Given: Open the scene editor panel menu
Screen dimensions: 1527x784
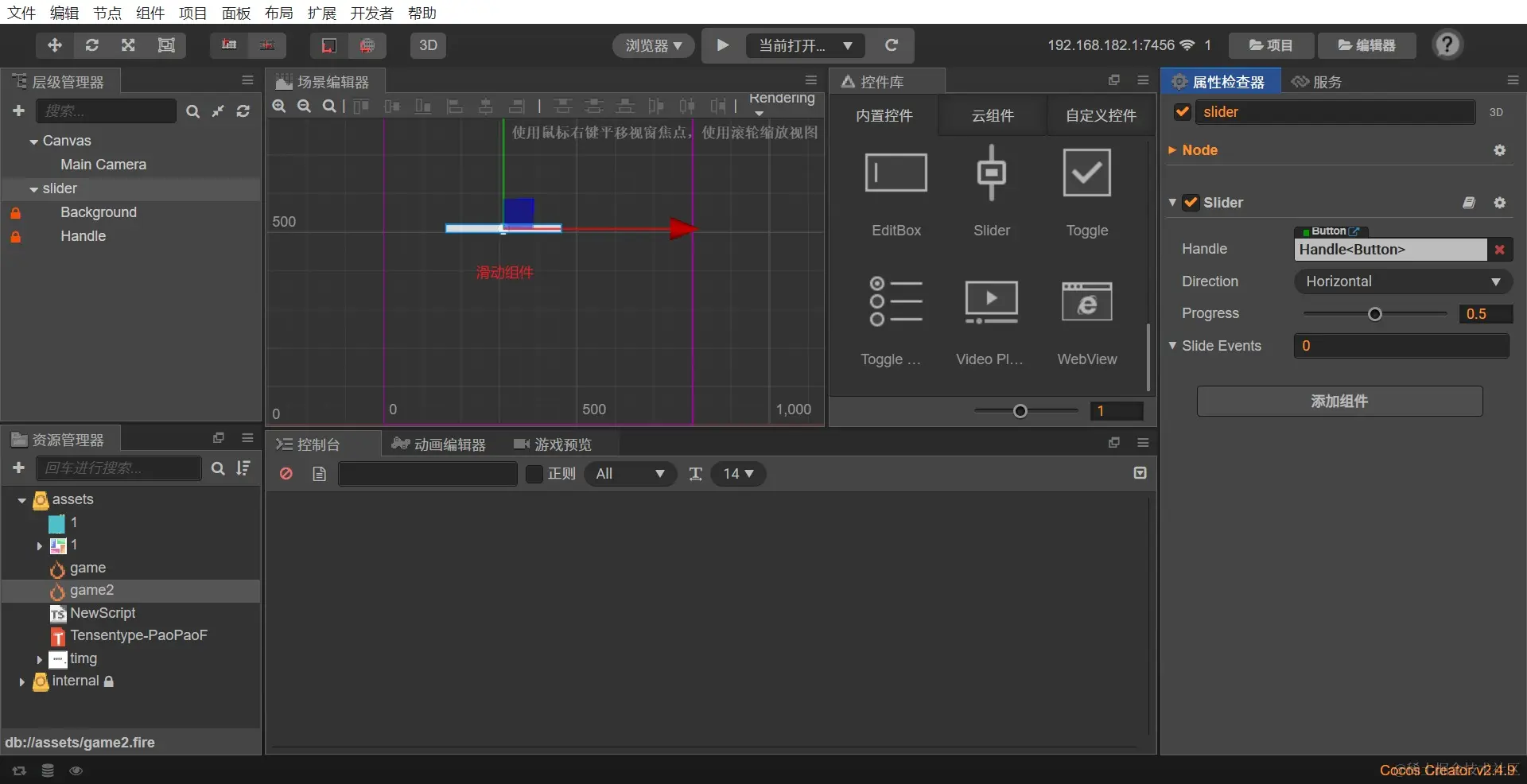Looking at the screenshot, I should [x=811, y=80].
